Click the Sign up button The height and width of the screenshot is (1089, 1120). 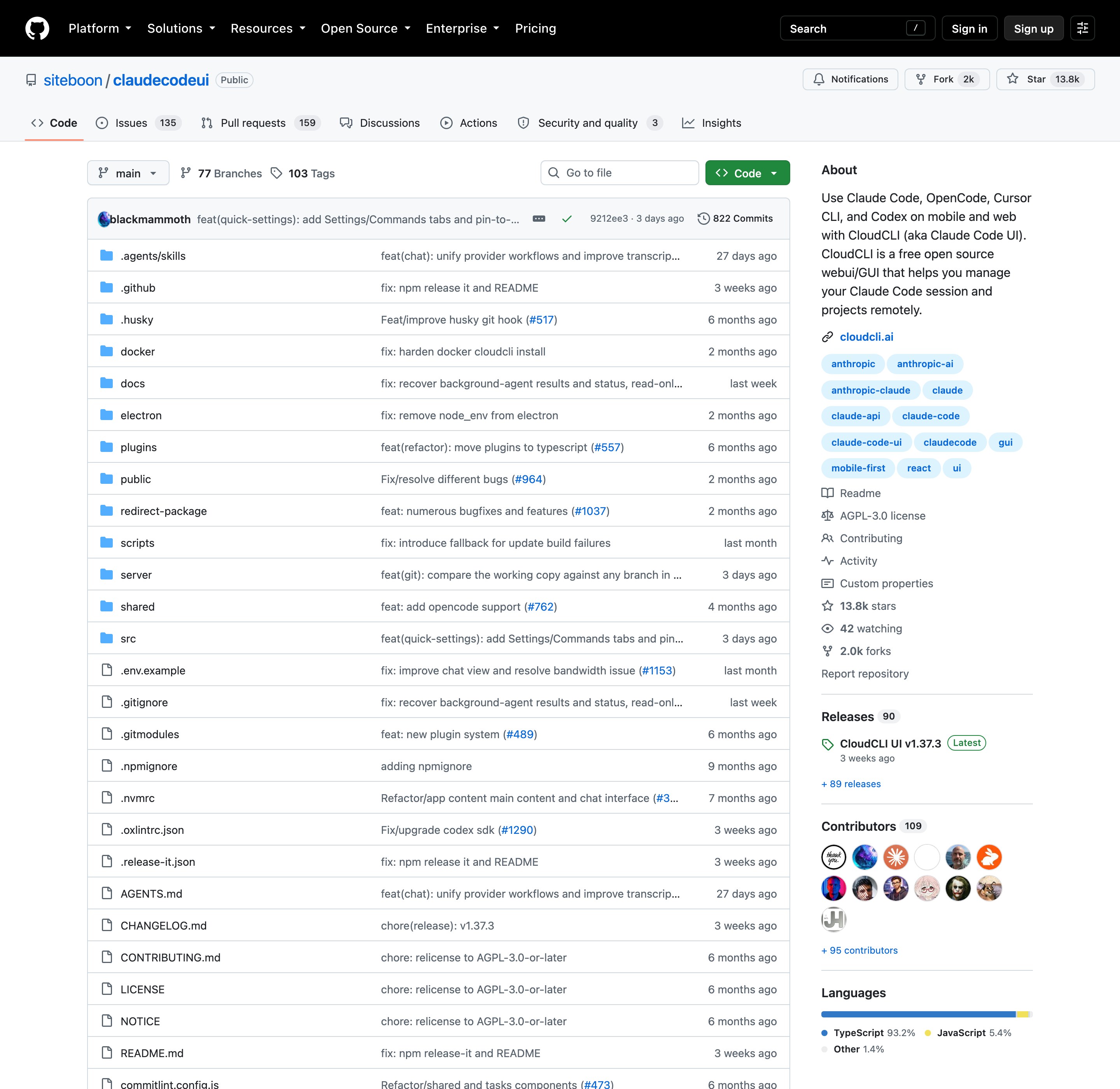pyautogui.click(x=1033, y=28)
